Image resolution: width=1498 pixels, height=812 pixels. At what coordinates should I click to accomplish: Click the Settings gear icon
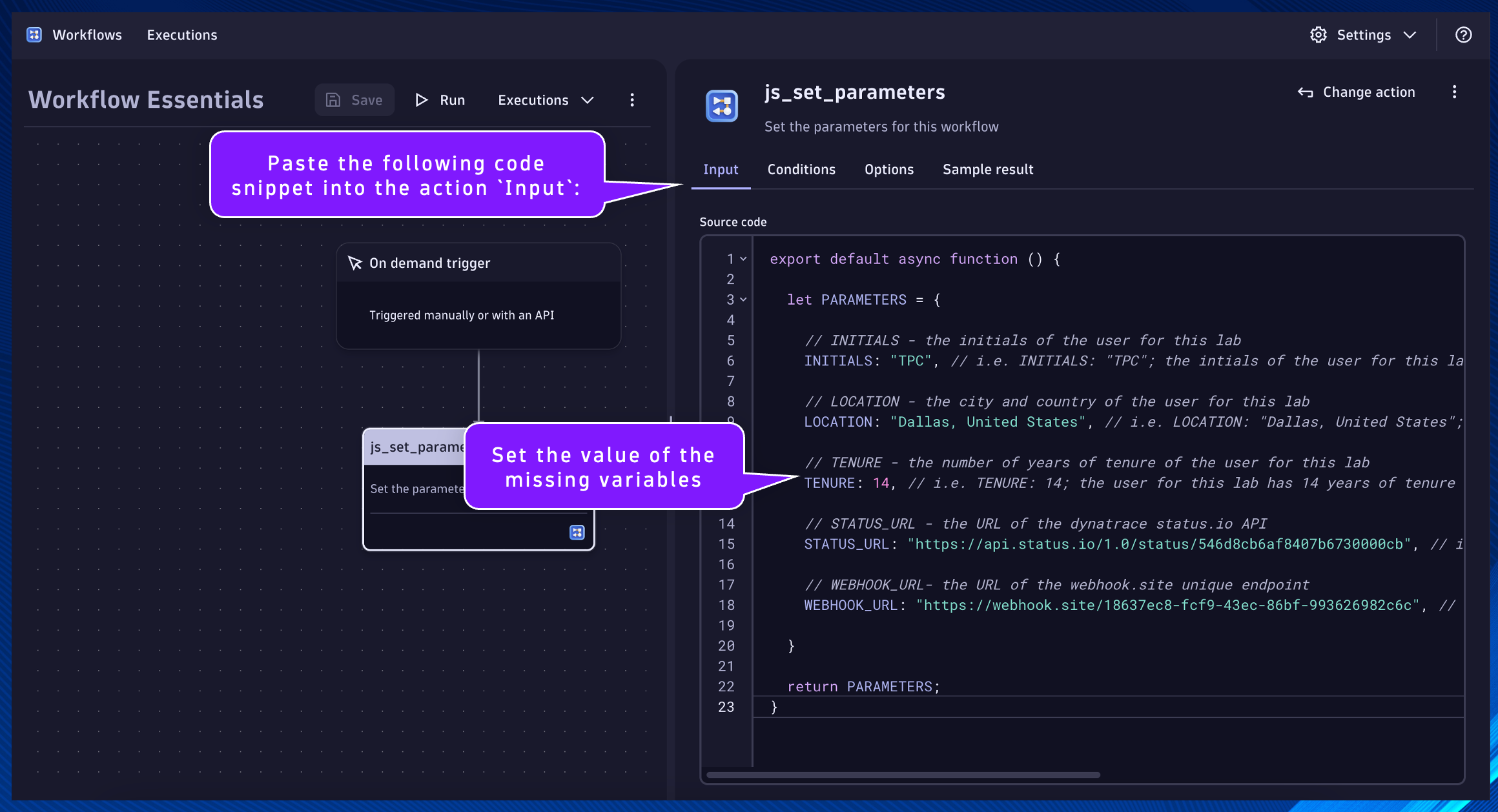(1318, 35)
